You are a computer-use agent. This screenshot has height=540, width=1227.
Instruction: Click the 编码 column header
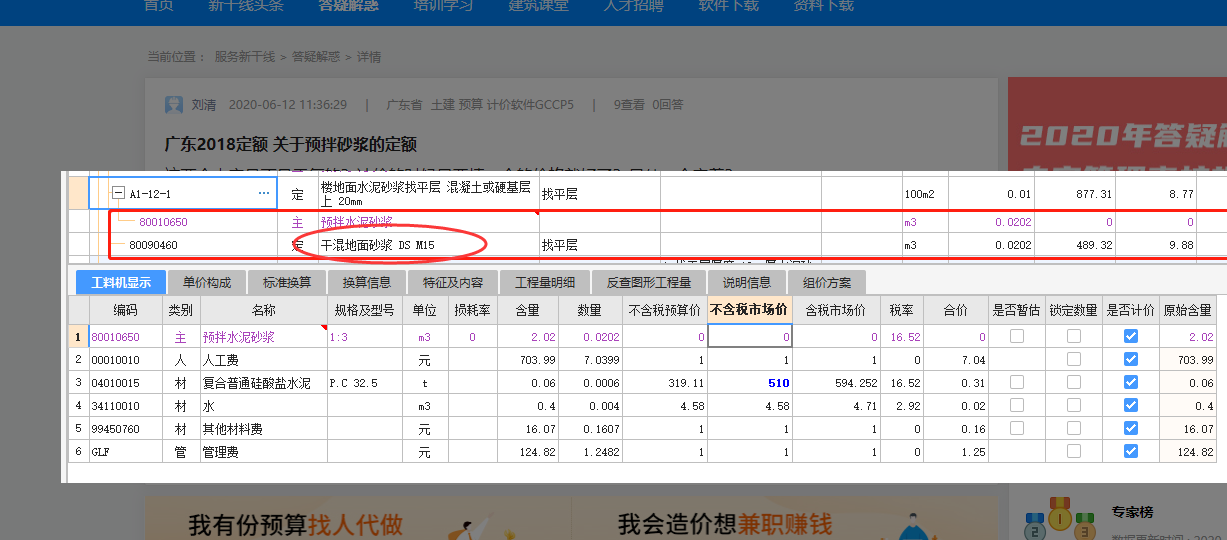coord(125,310)
